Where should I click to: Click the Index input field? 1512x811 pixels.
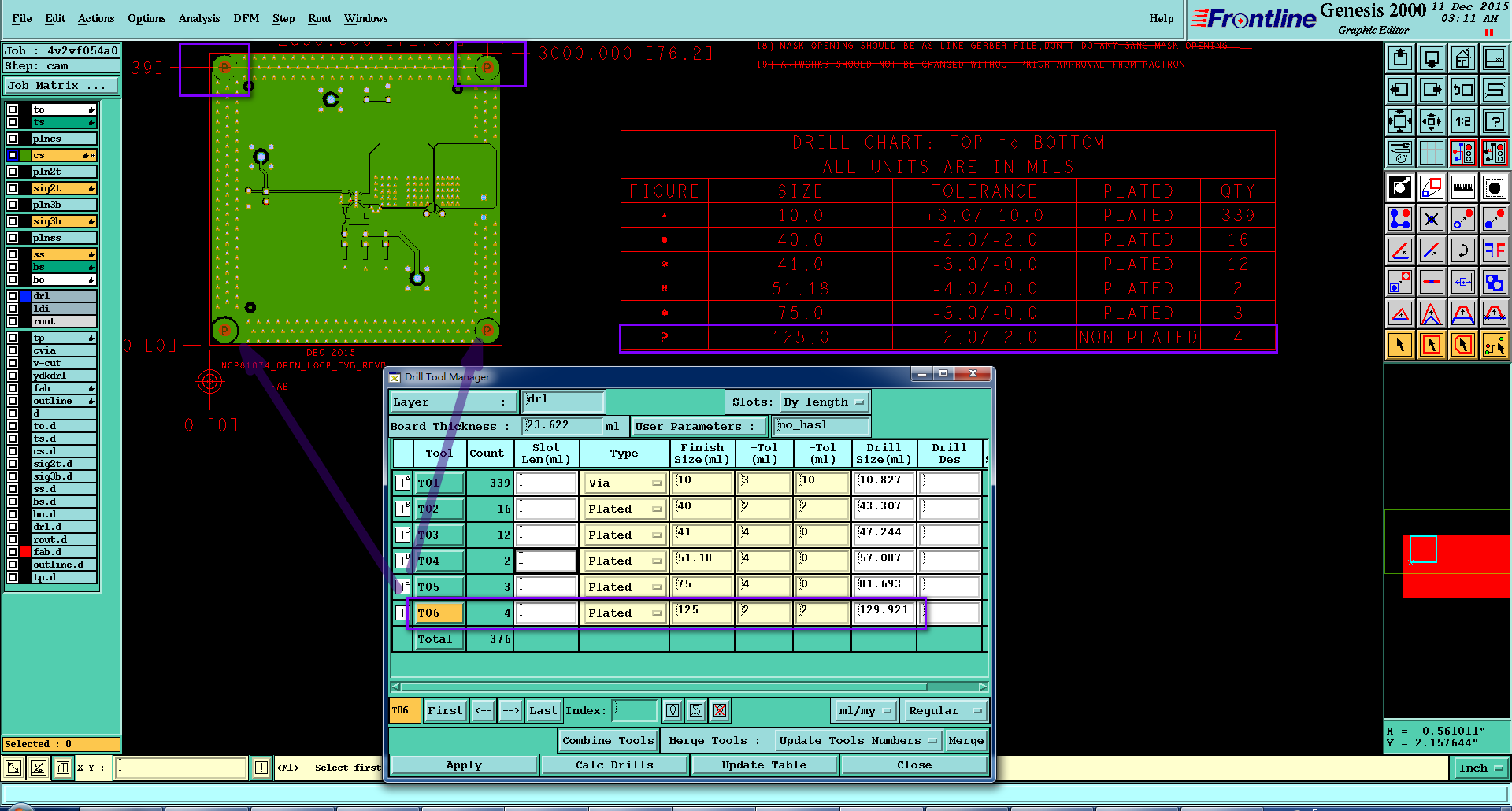tap(635, 711)
